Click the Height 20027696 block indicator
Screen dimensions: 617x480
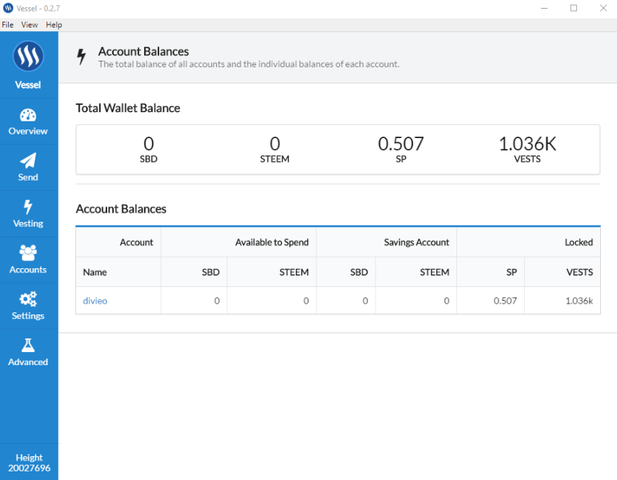(29, 463)
